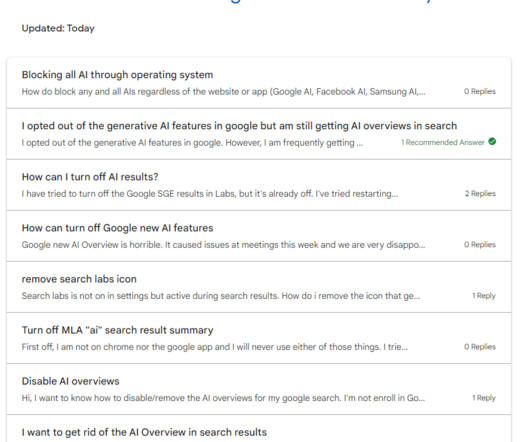Click '0 Replies' on the Turn off MLA thread
This screenshot has width=530, height=442.
pos(480,346)
